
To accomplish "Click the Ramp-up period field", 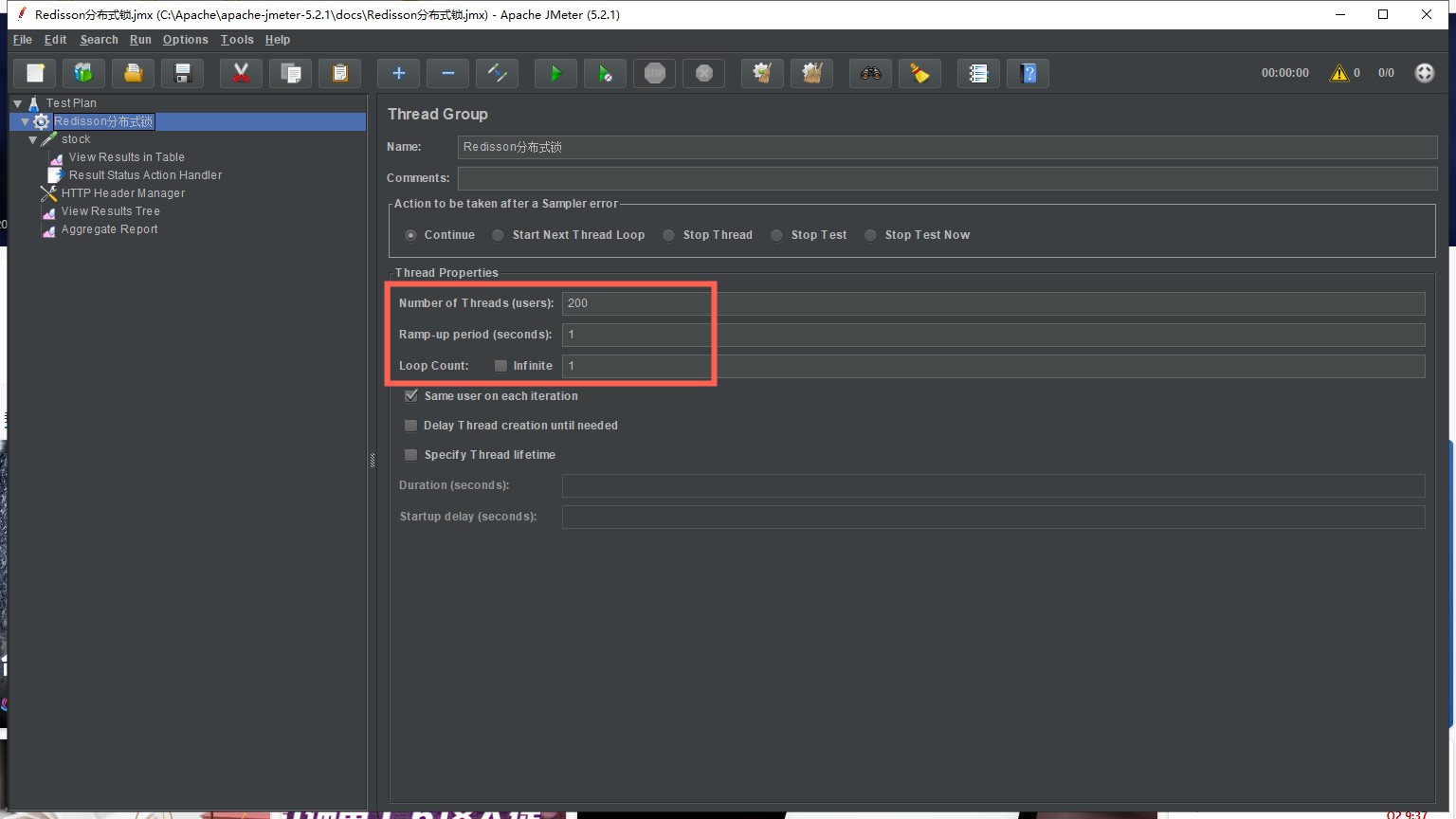I will click(x=993, y=335).
